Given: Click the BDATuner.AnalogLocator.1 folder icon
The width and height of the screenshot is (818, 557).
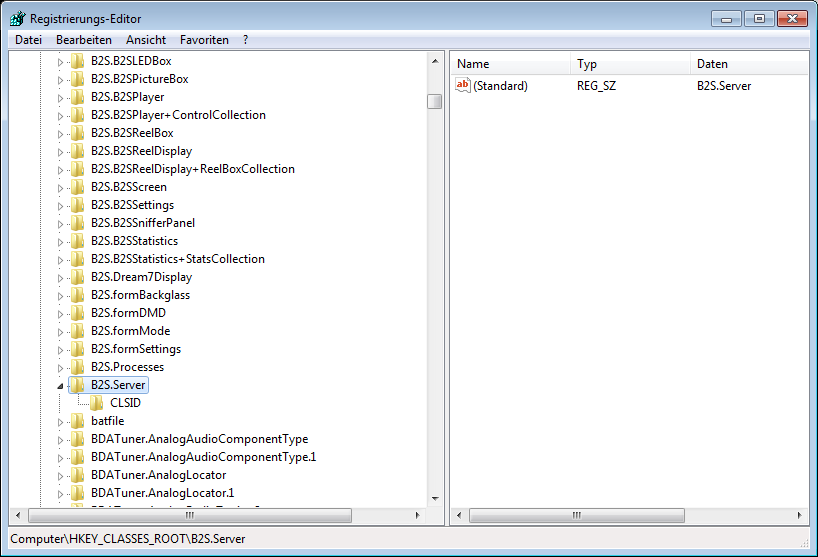Looking at the screenshot, I should coord(77,493).
